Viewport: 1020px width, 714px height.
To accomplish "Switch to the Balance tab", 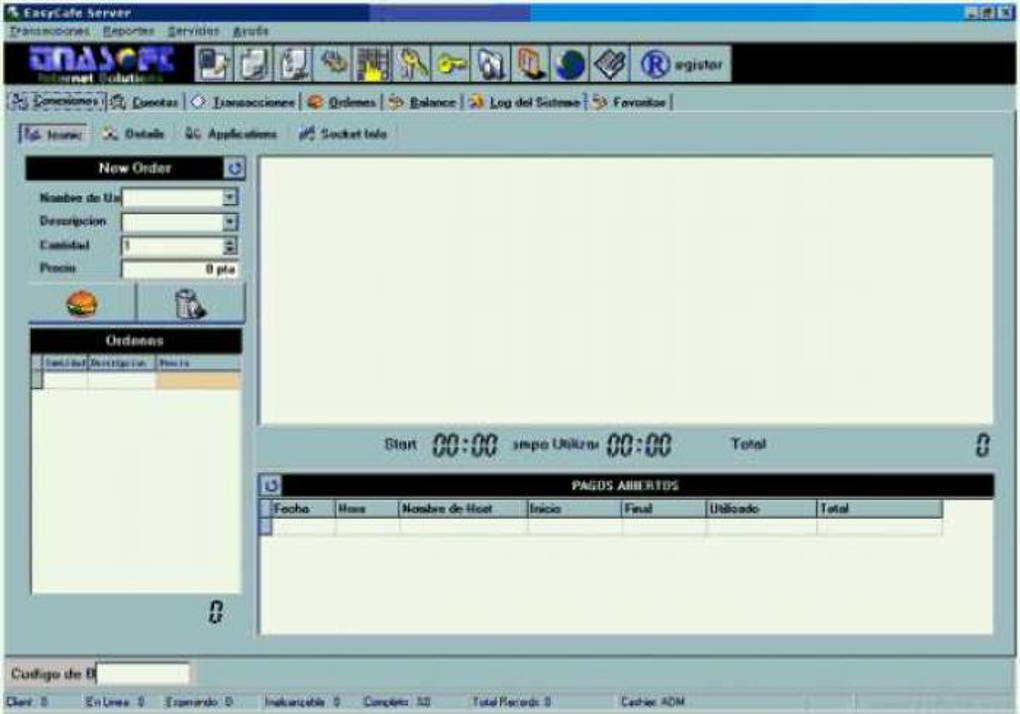I will pos(423,102).
